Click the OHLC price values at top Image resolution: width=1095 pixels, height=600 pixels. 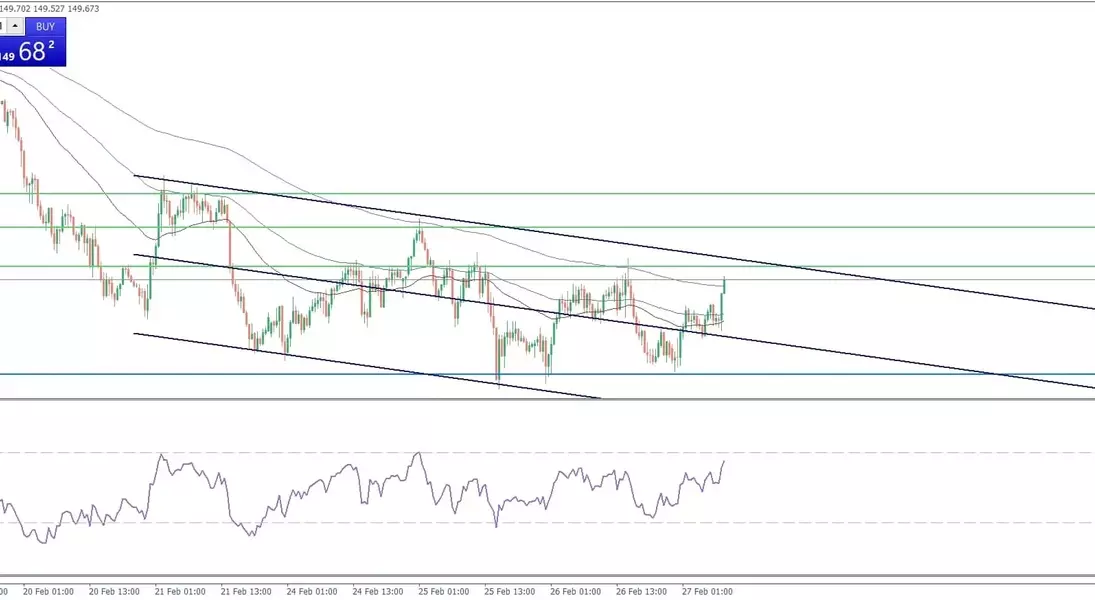[50, 8]
